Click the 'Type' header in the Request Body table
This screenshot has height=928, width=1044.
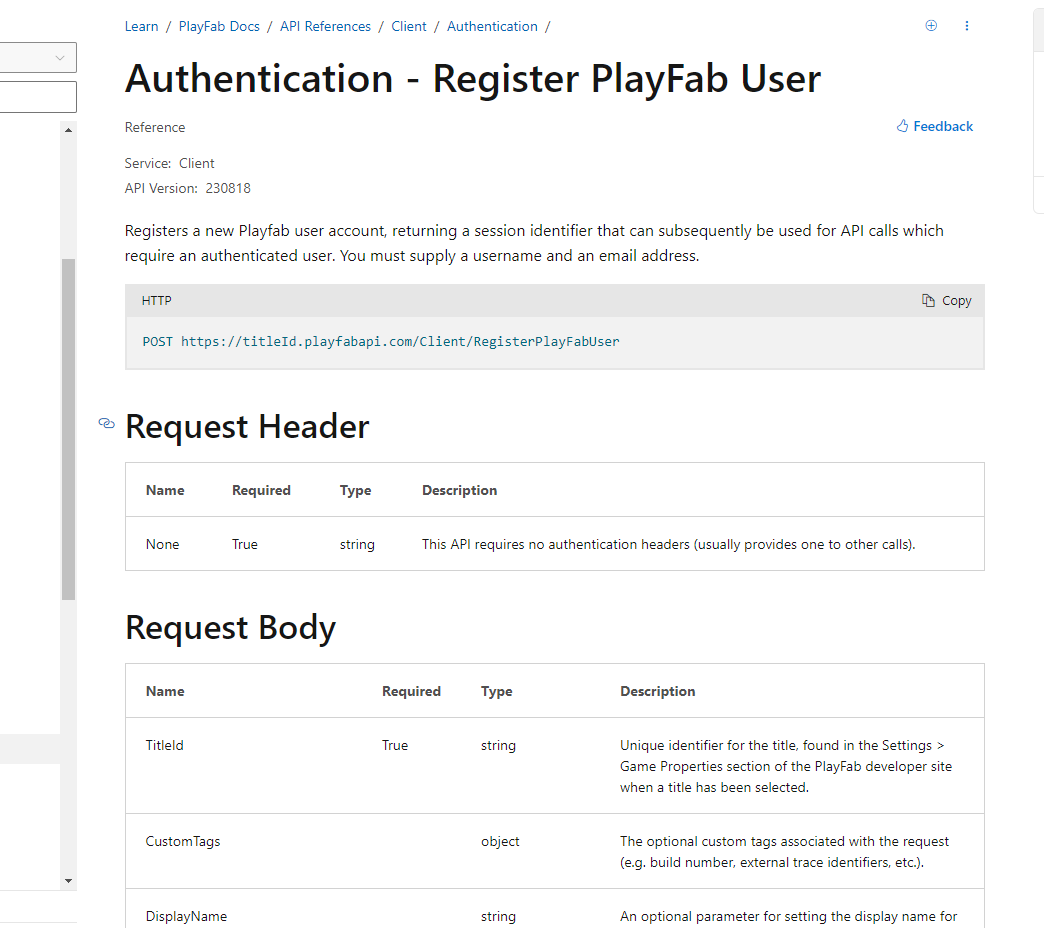(497, 692)
